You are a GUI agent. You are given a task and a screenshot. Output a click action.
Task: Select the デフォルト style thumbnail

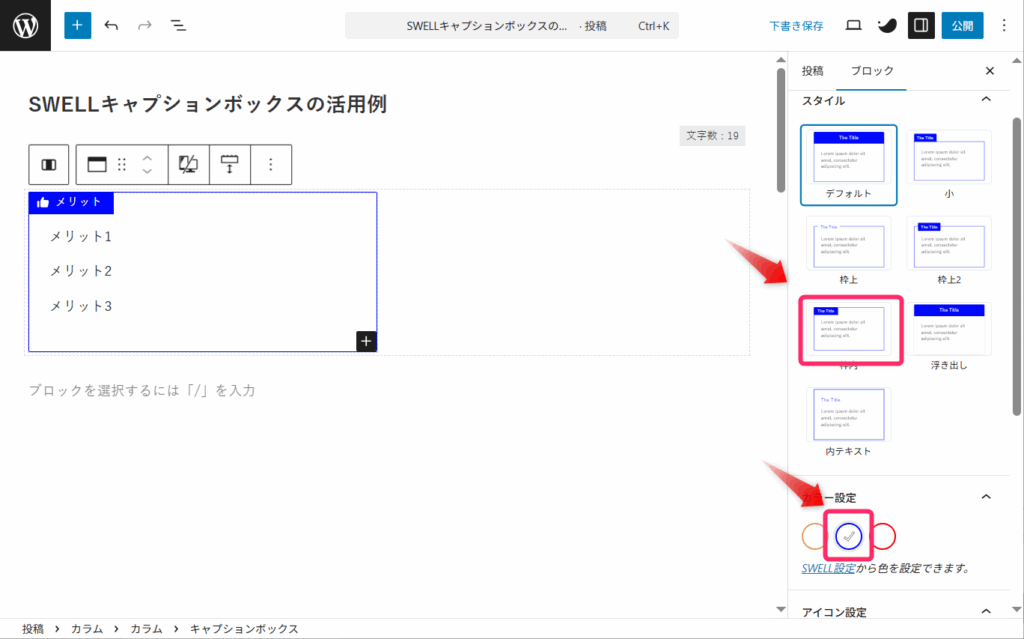[848, 165]
